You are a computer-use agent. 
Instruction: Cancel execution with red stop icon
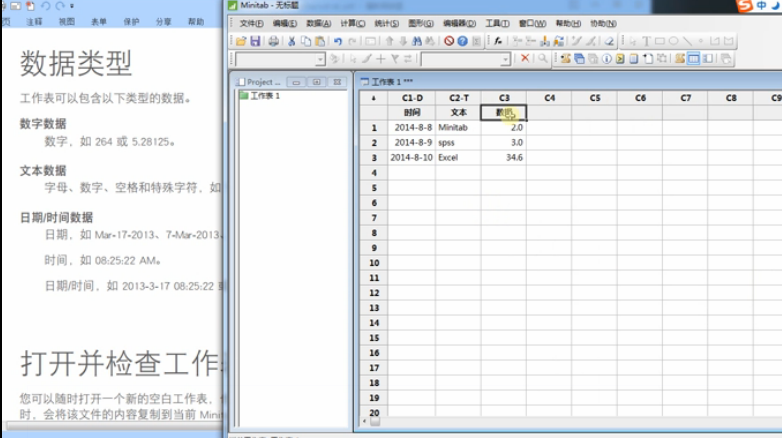(x=449, y=41)
